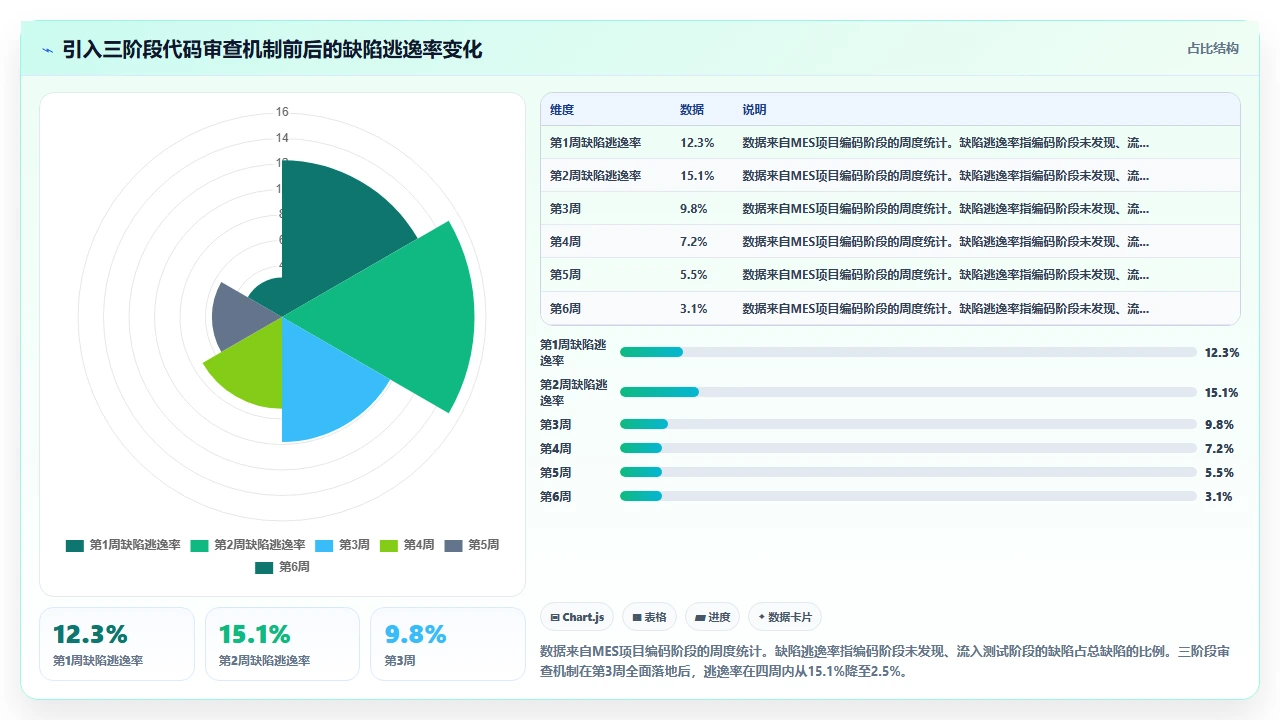Click the 第3周 progress bar
The image size is (1280, 720).
tap(908, 424)
